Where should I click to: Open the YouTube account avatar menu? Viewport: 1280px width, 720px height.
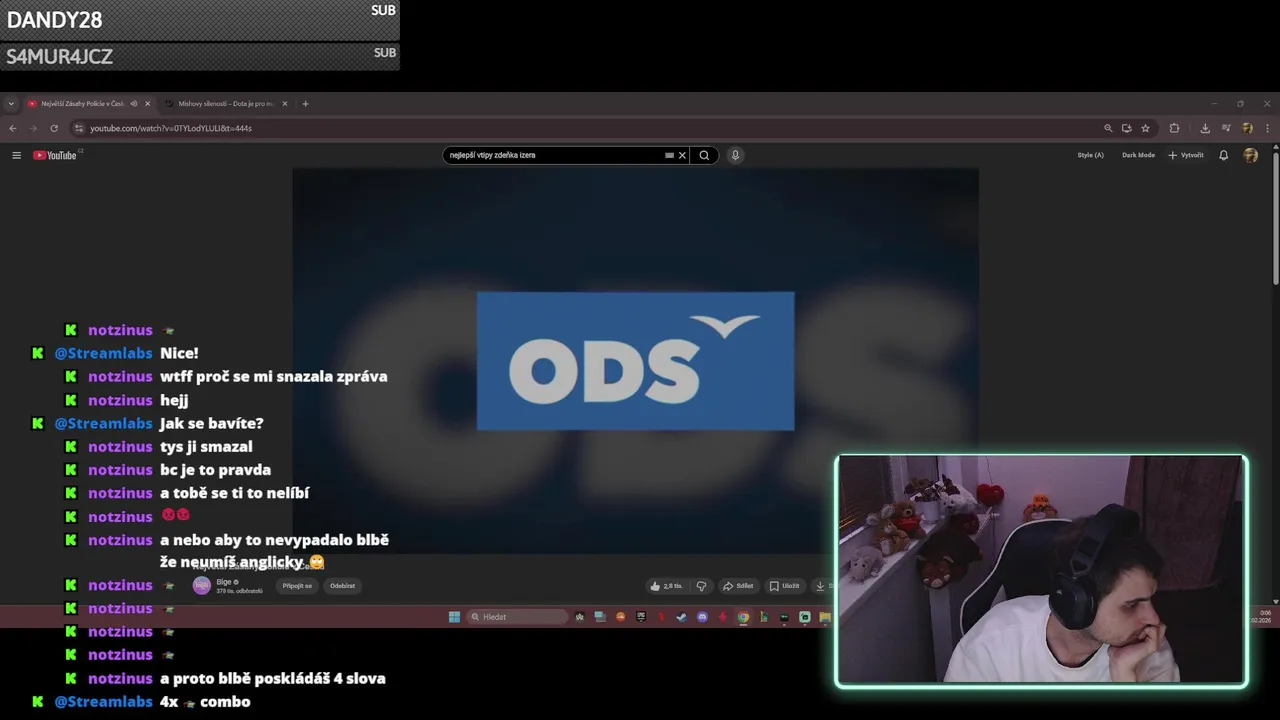click(x=1250, y=155)
